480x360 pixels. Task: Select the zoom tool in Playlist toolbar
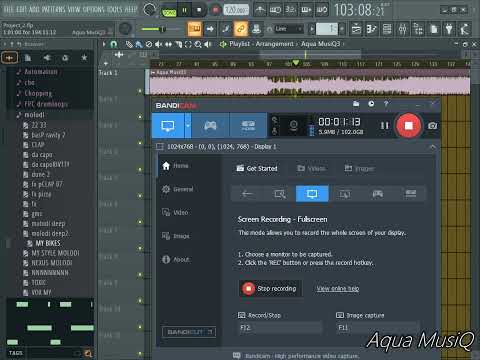(198, 44)
